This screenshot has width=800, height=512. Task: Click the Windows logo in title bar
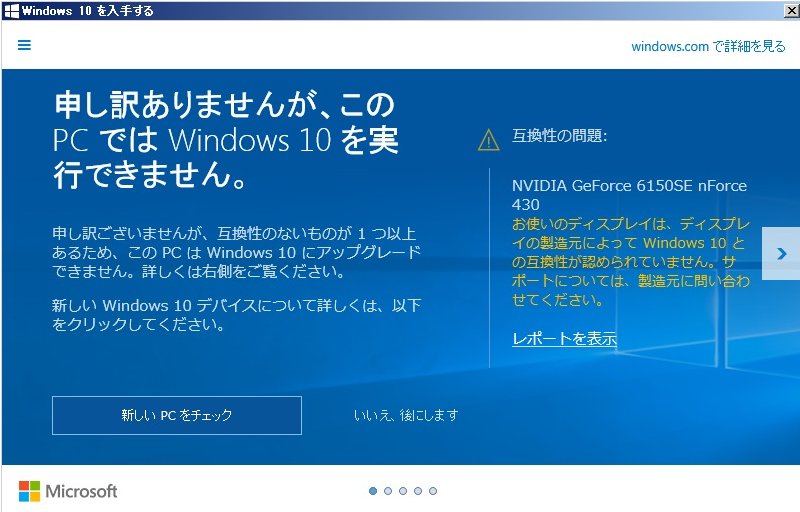pos(11,11)
